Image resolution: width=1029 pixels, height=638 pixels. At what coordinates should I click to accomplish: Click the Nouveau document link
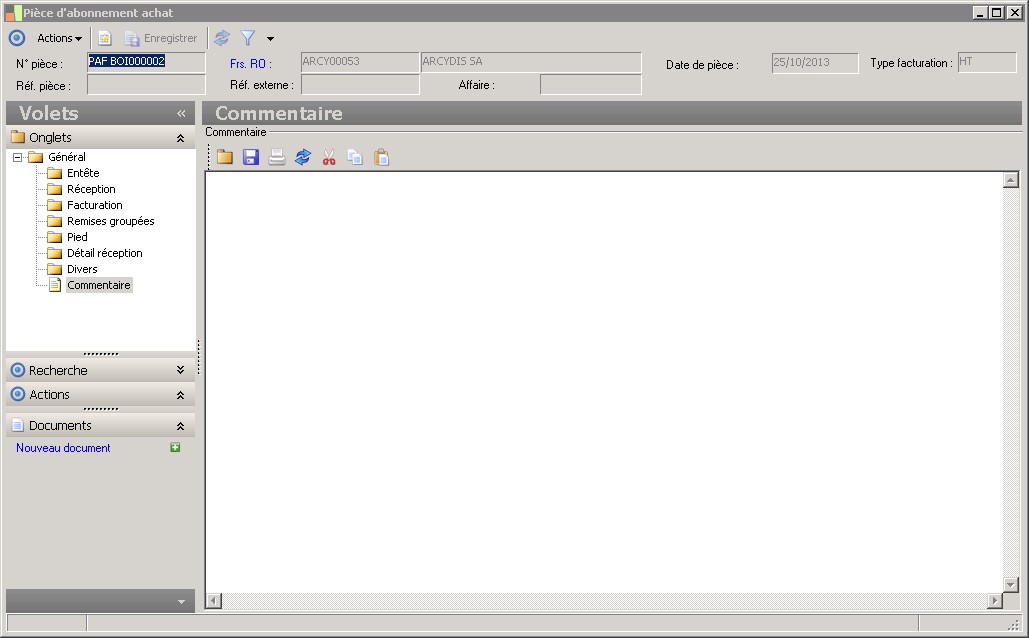pos(63,448)
